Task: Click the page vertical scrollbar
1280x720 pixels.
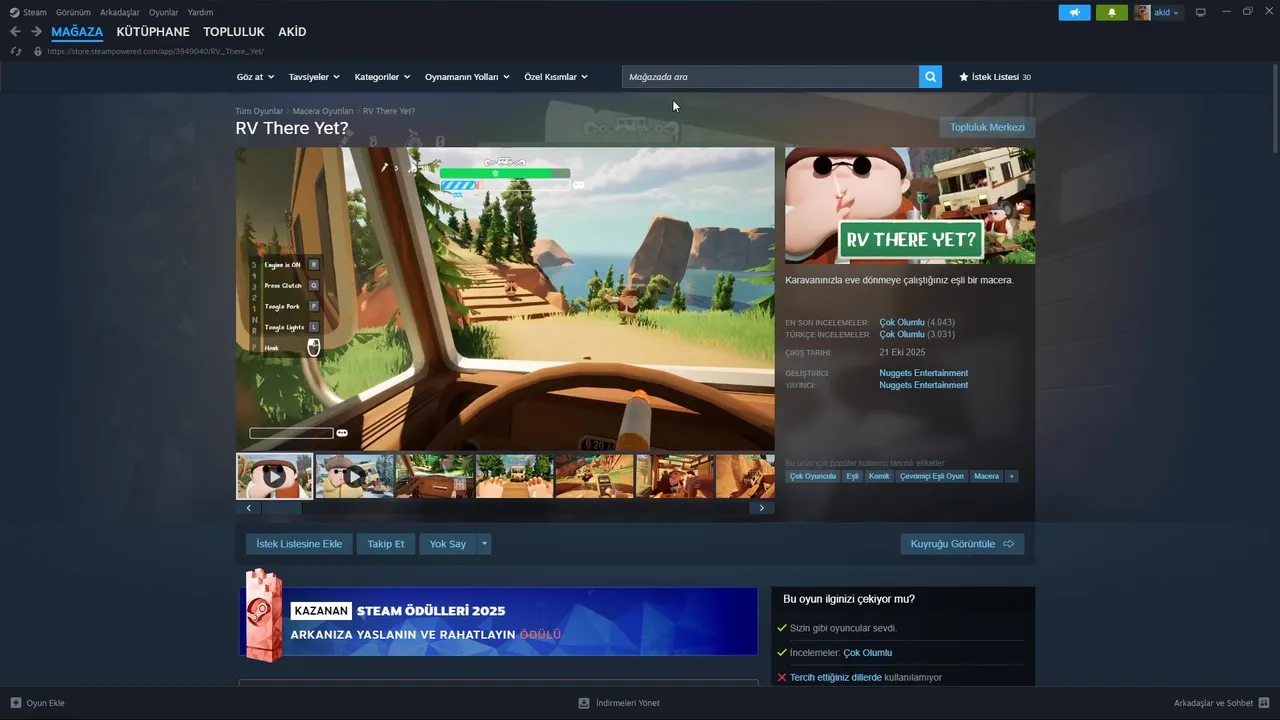Action: (1275, 110)
